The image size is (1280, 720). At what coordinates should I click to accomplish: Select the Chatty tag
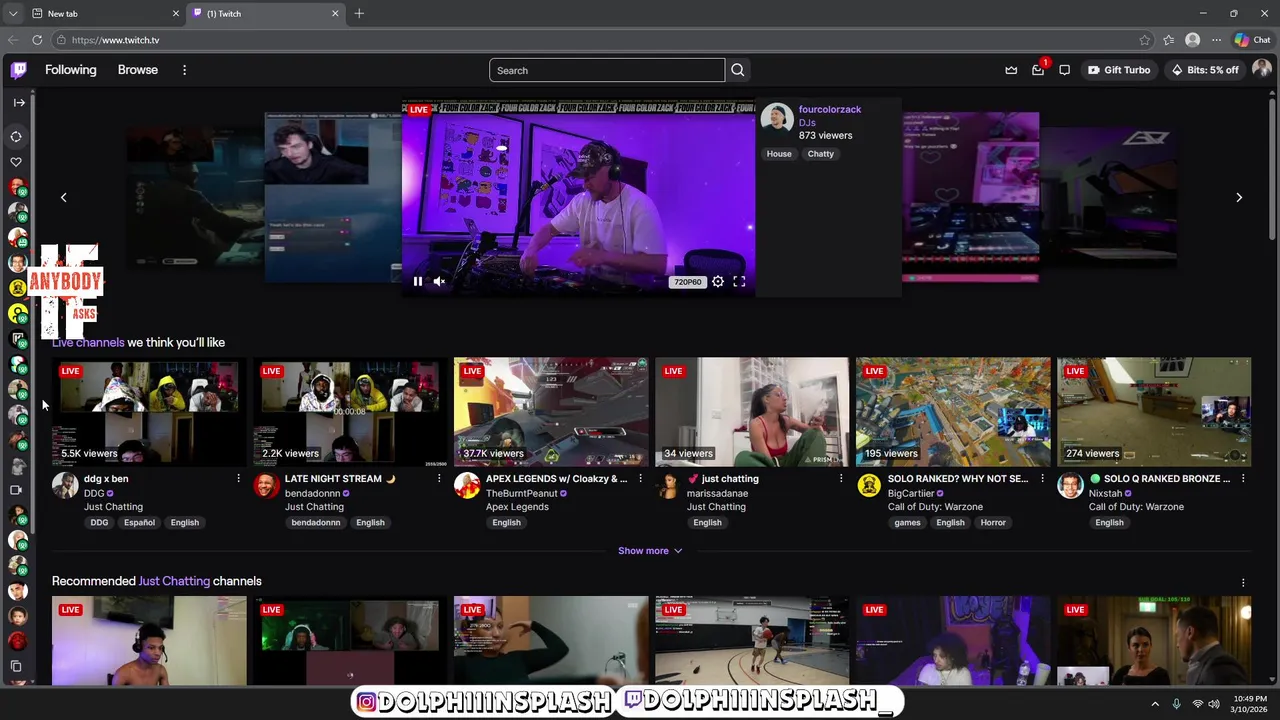pyautogui.click(x=820, y=154)
